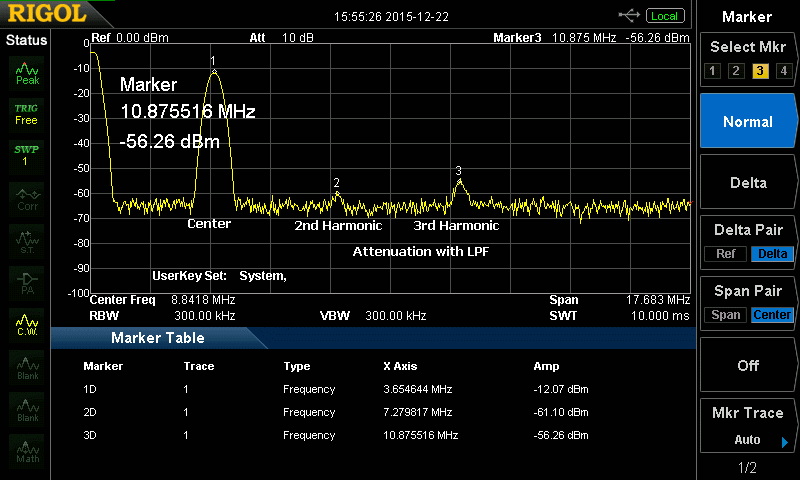Click the Math trace status icon
Screen dimensions: 800x480
click(26, 451)
